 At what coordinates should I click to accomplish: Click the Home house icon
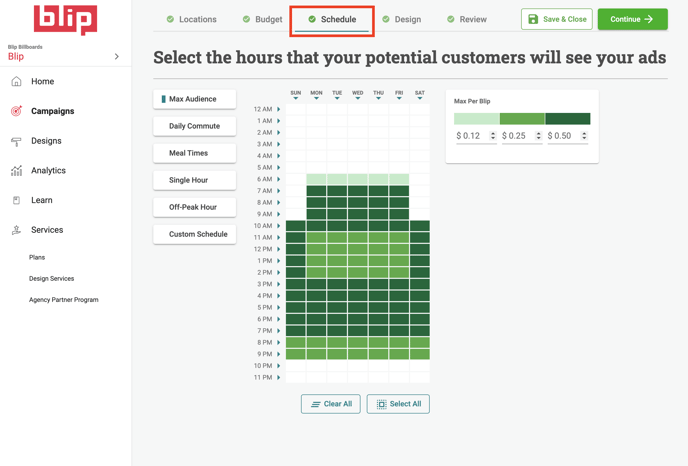click(x=16, y=81)
